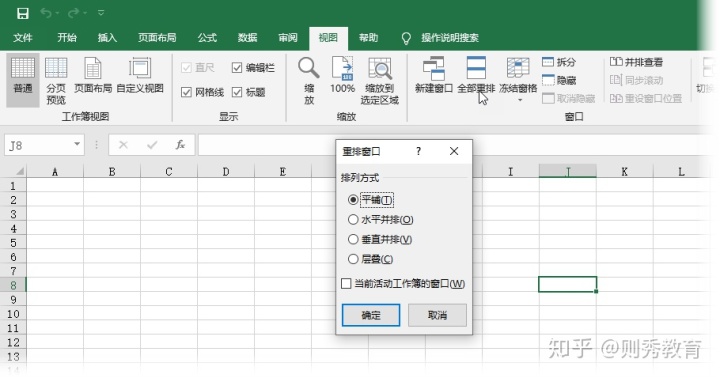Undo the last action
The image size is (720, 378).
[46, 13]
